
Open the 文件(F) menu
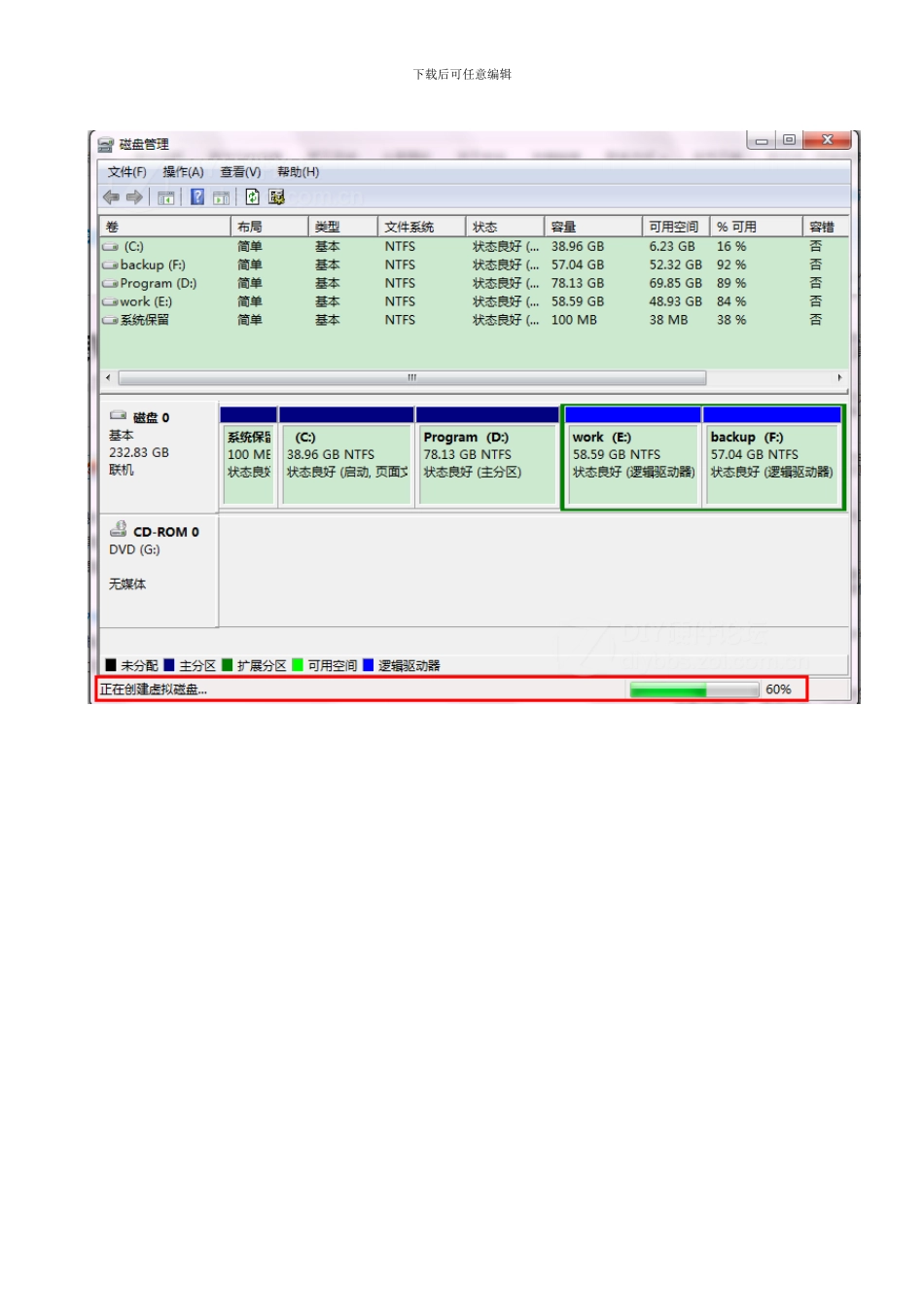click(x=126, y=172)
